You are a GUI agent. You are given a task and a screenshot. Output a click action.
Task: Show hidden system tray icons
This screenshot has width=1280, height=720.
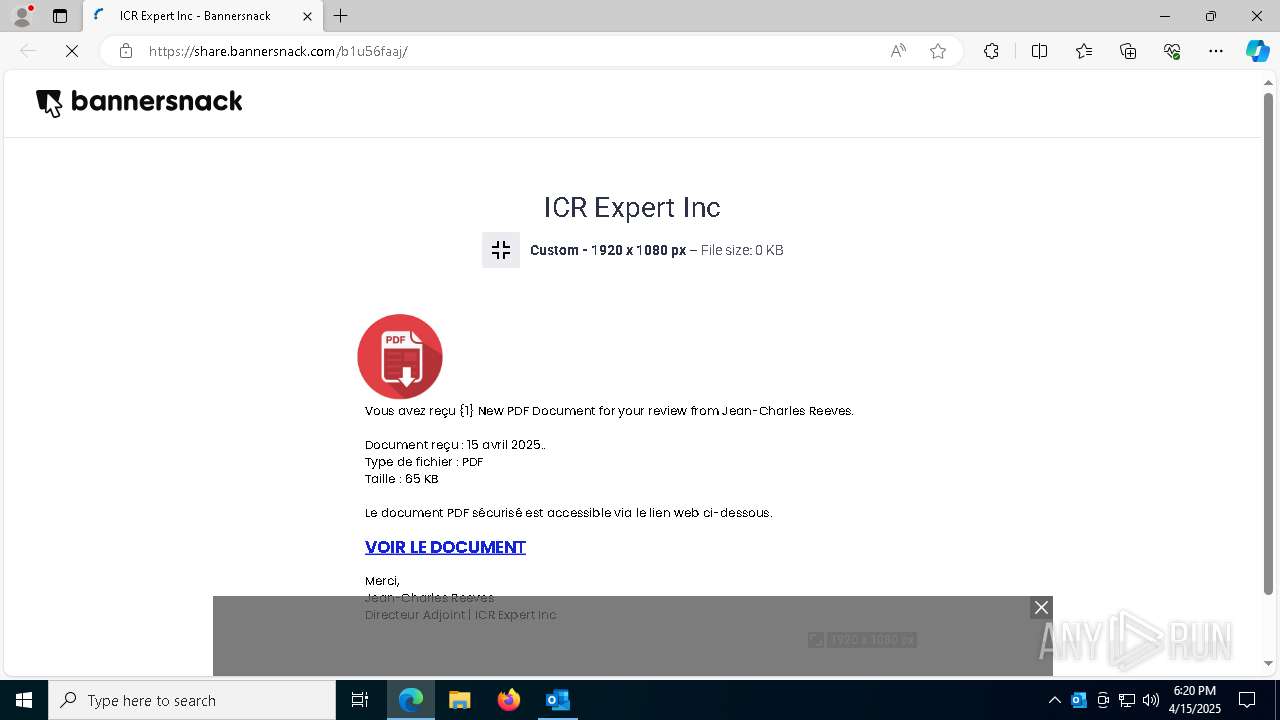click(1054, 700)
